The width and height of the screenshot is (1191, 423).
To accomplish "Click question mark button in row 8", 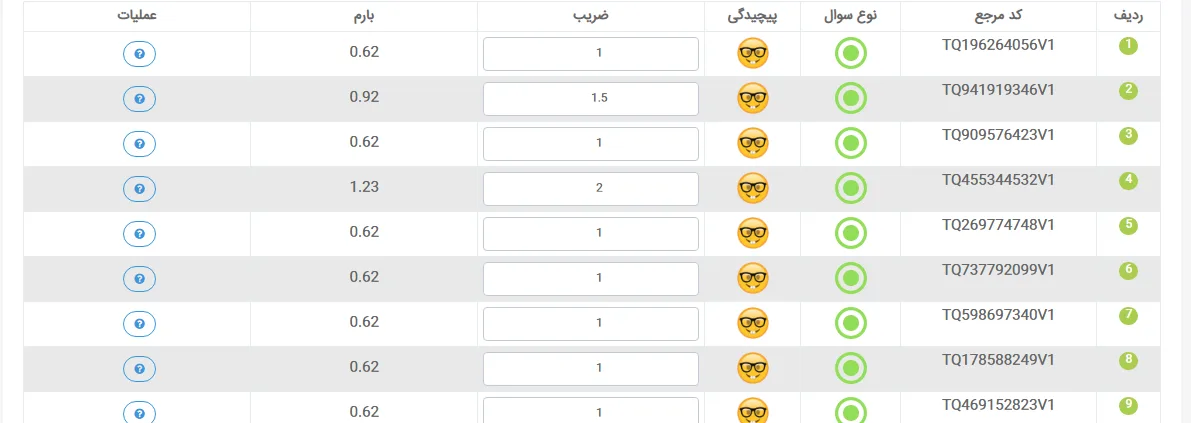I will point(139,368).
